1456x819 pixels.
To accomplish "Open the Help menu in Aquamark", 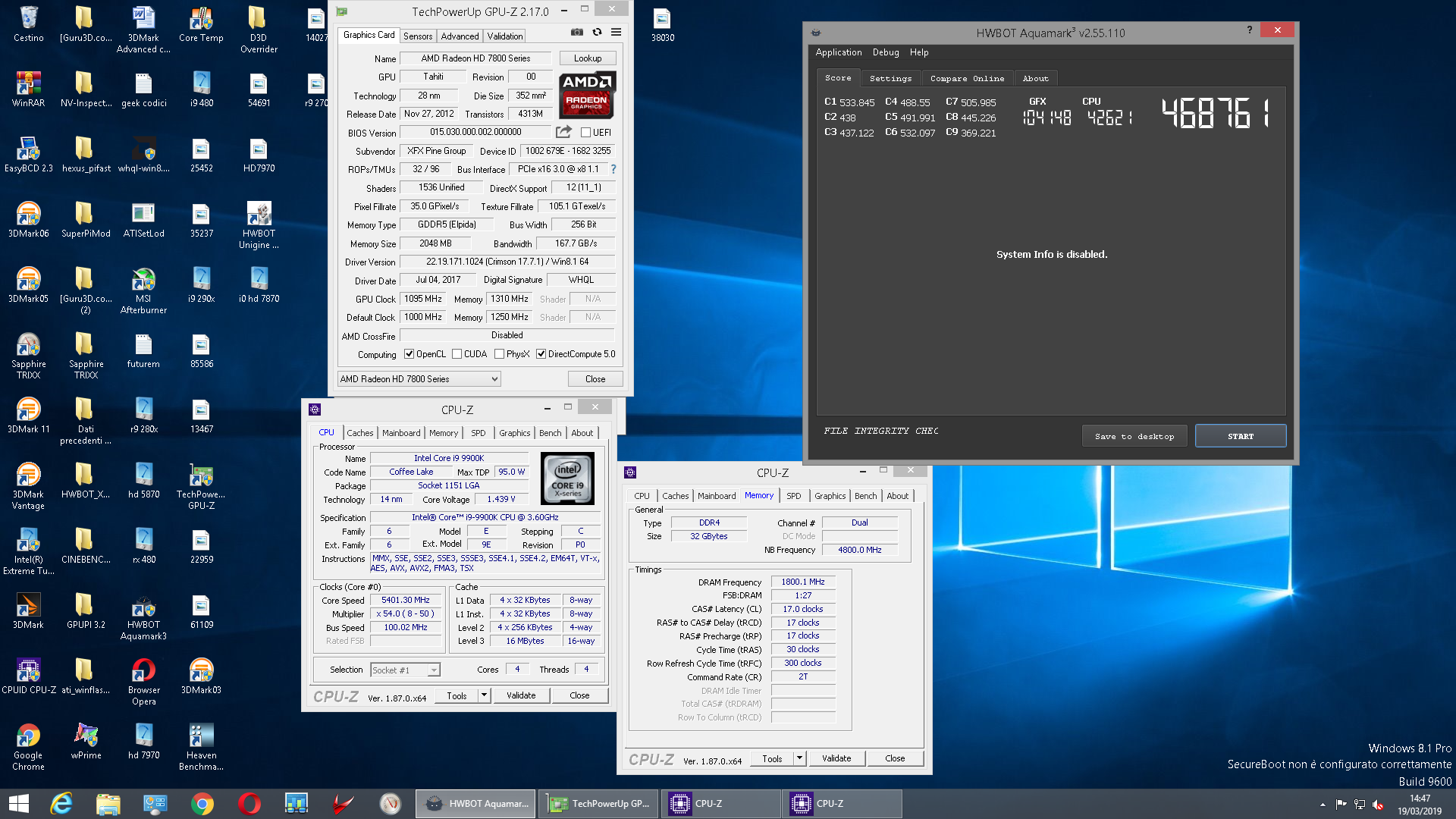I will [x=919, y=52].
